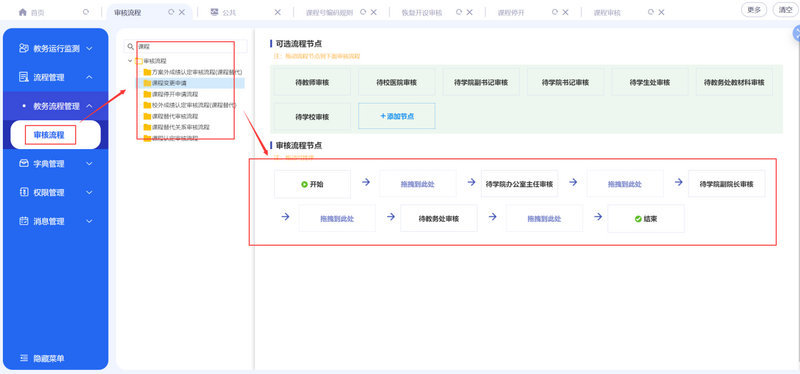Screen dimensions: 800x374
Task: Click the 流程管理 sidebar icon
Action: tap(23, 77)
